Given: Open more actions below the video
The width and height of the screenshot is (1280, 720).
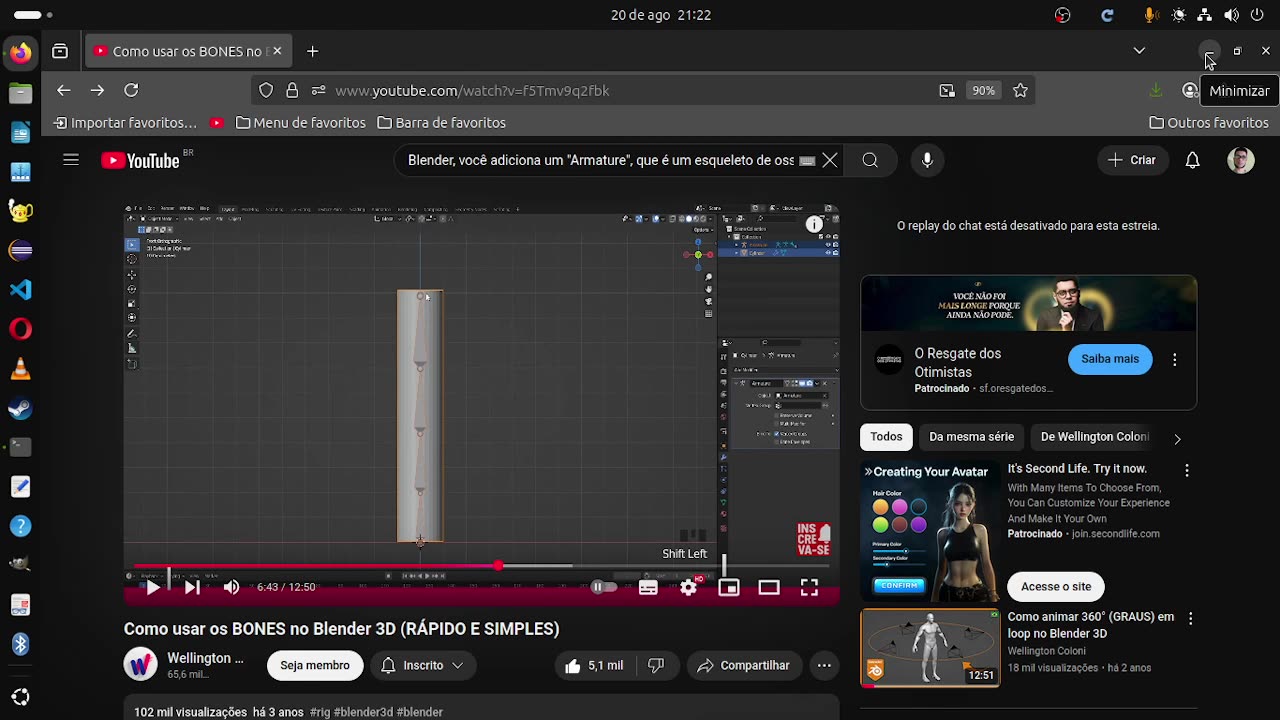Looking at the screenshot, I should click(x=824, y=665).
